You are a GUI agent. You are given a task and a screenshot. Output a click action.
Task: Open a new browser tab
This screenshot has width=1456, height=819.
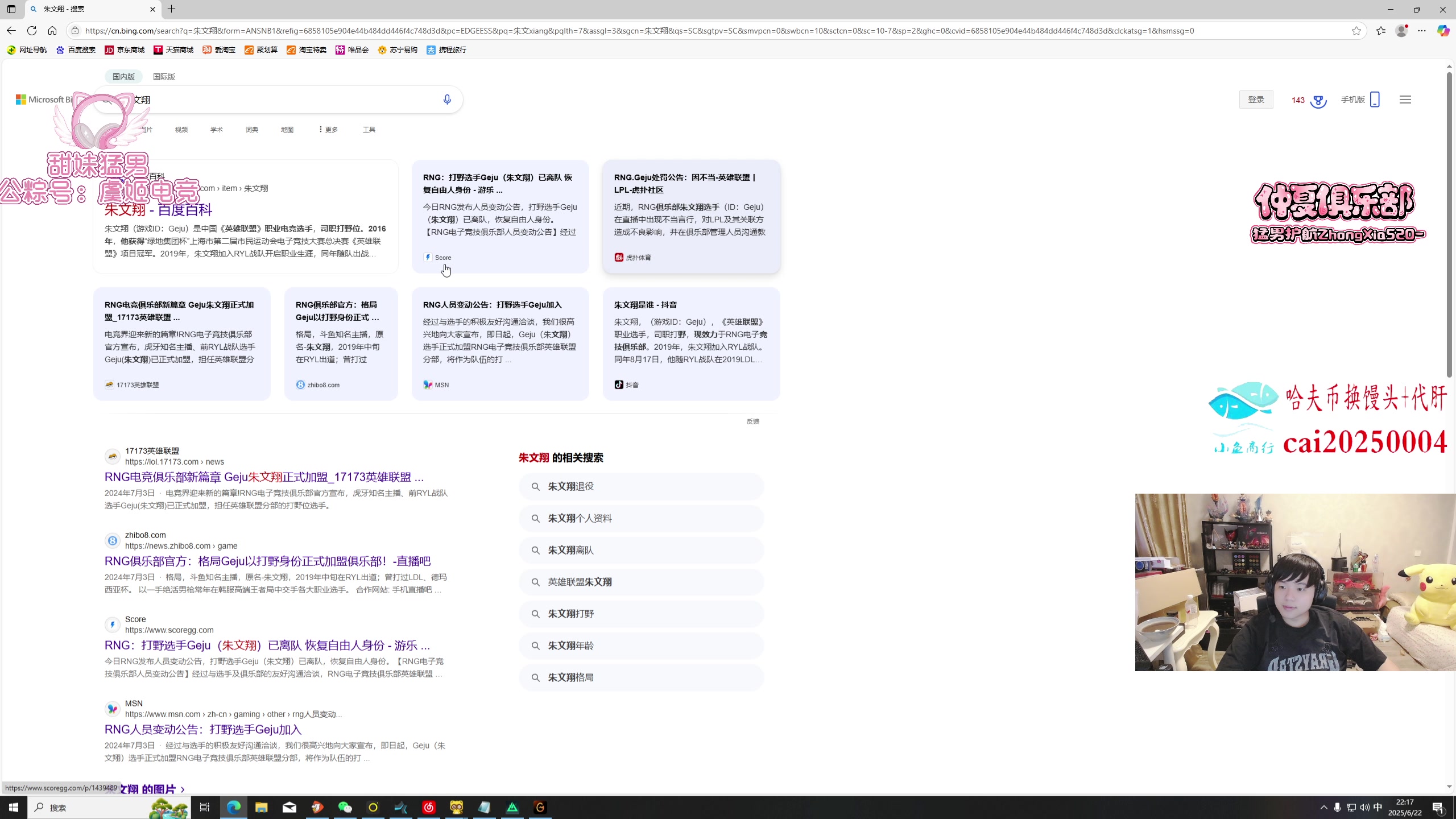coord(171,9)
